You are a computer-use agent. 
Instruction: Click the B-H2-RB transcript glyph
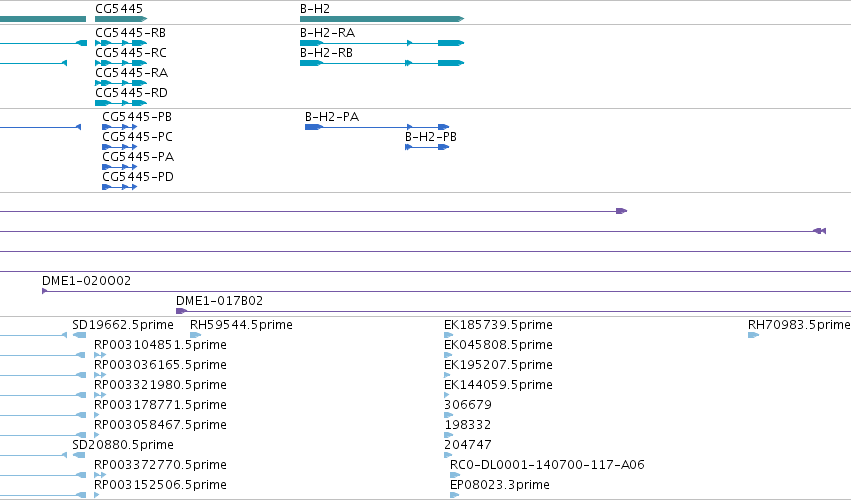(x=382, y=63)
